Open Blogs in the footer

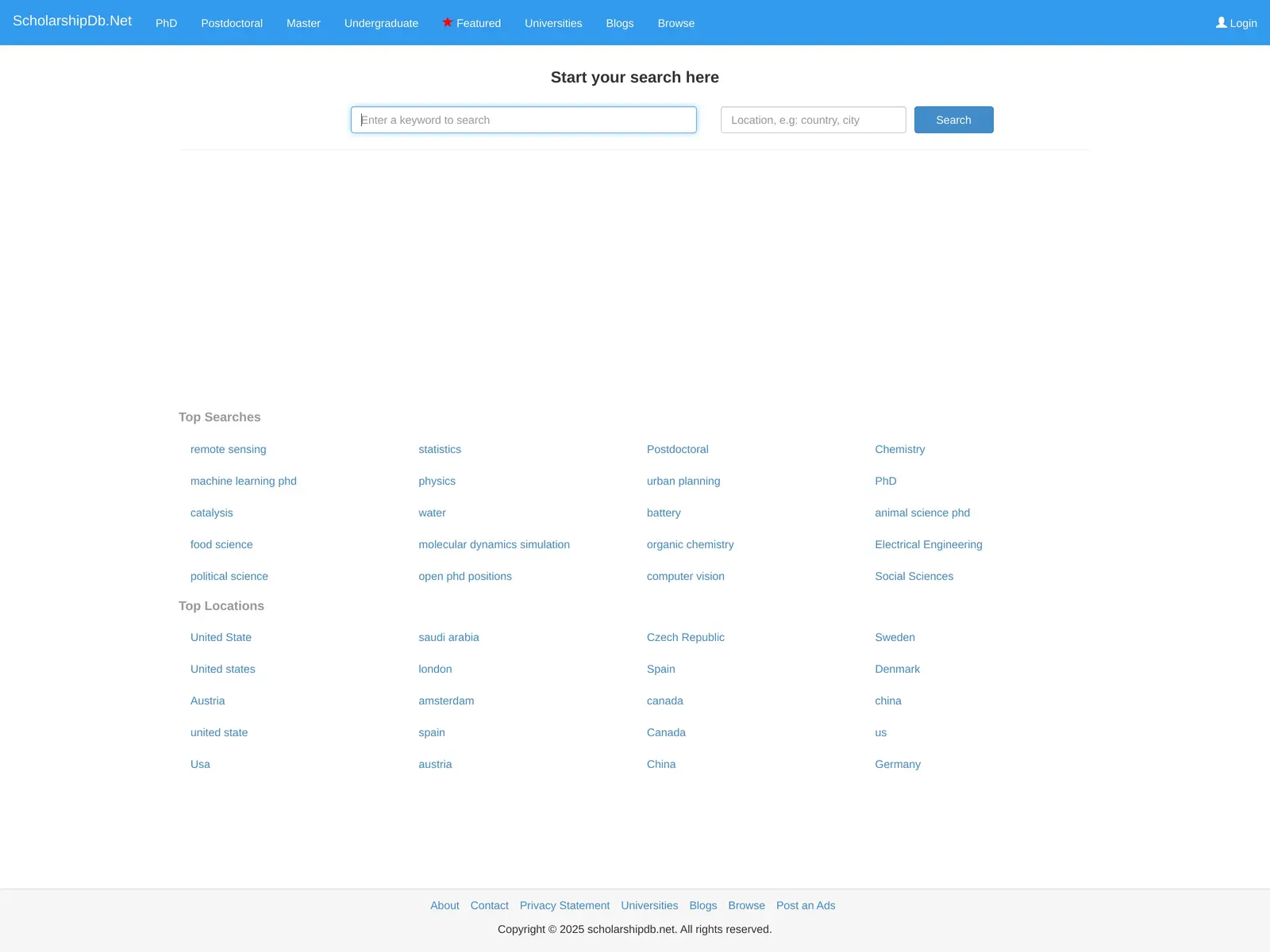pyautogui.click(x=703, y=905)
